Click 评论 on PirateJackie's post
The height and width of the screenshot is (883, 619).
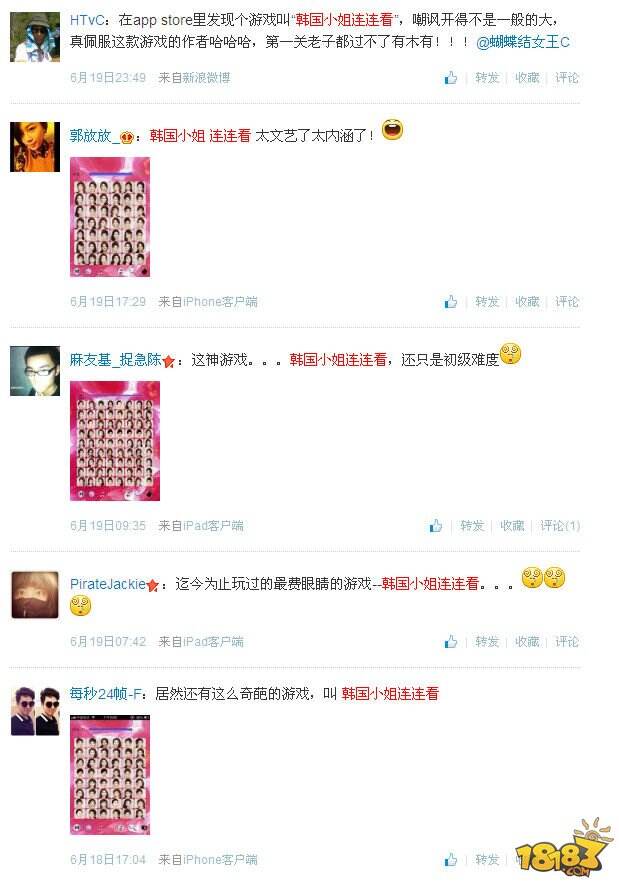coord(567,641)
